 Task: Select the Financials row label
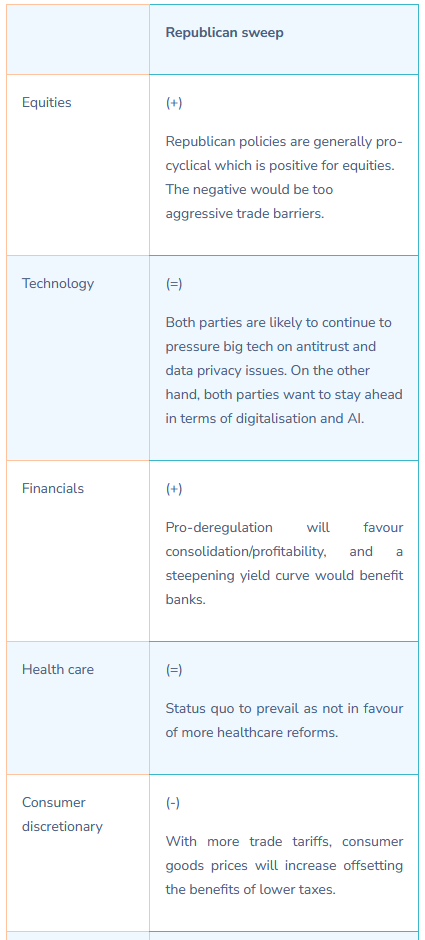[53, 489]
